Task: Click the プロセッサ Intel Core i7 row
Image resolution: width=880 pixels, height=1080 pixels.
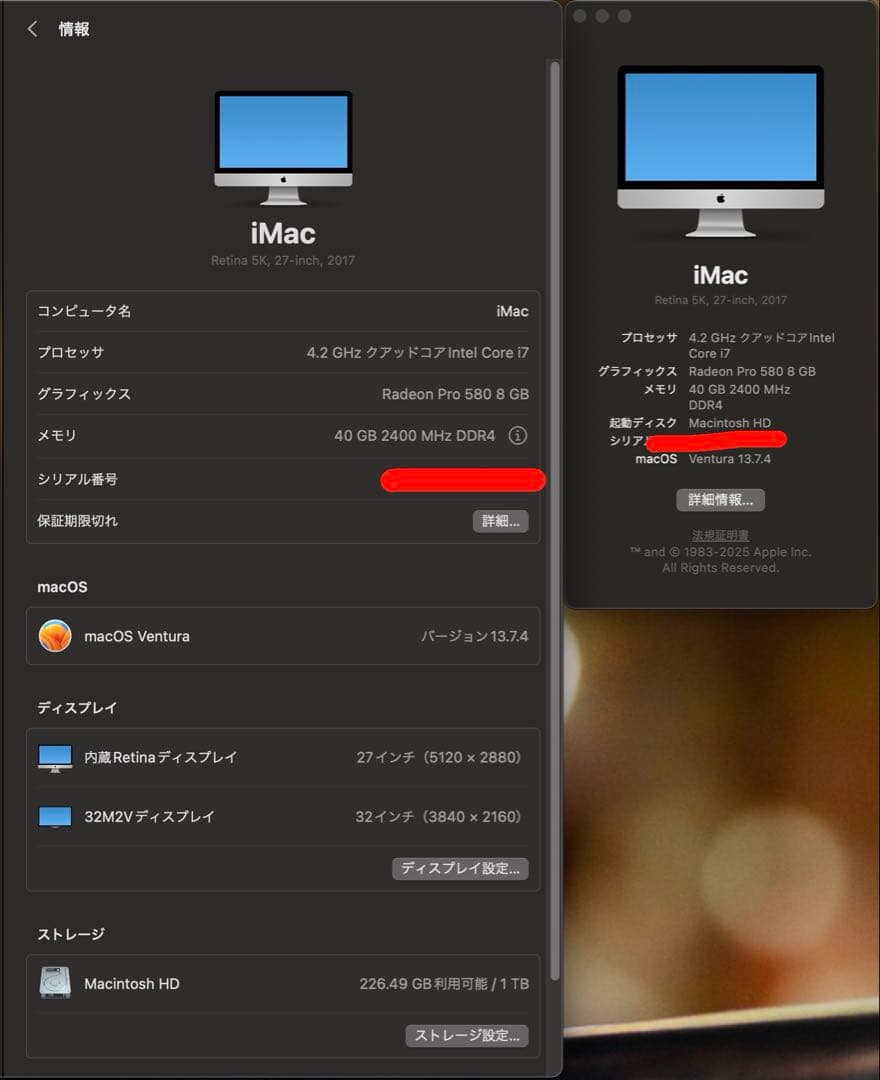Action: 281,352
